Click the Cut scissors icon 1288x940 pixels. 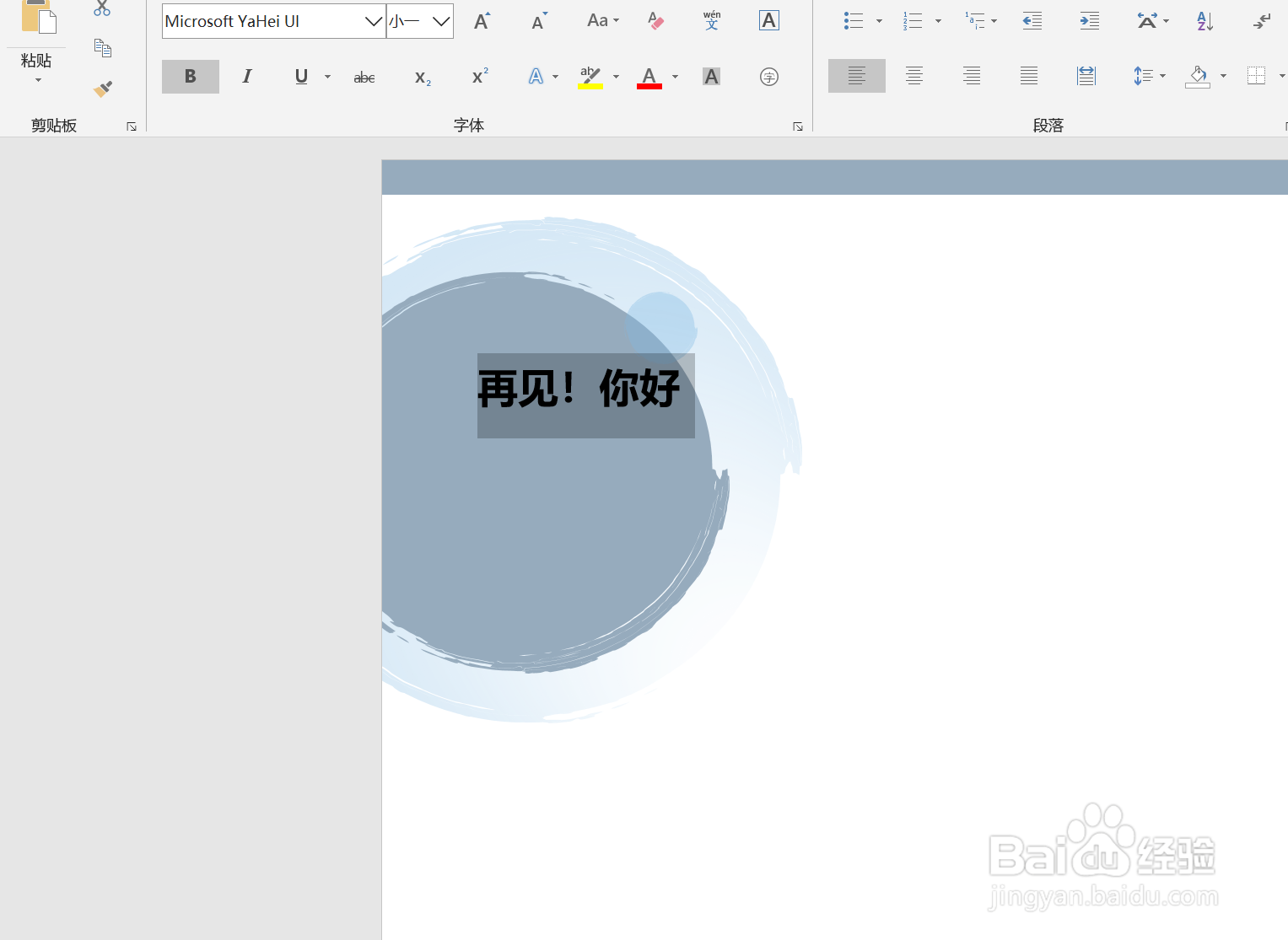click(102, 8)
